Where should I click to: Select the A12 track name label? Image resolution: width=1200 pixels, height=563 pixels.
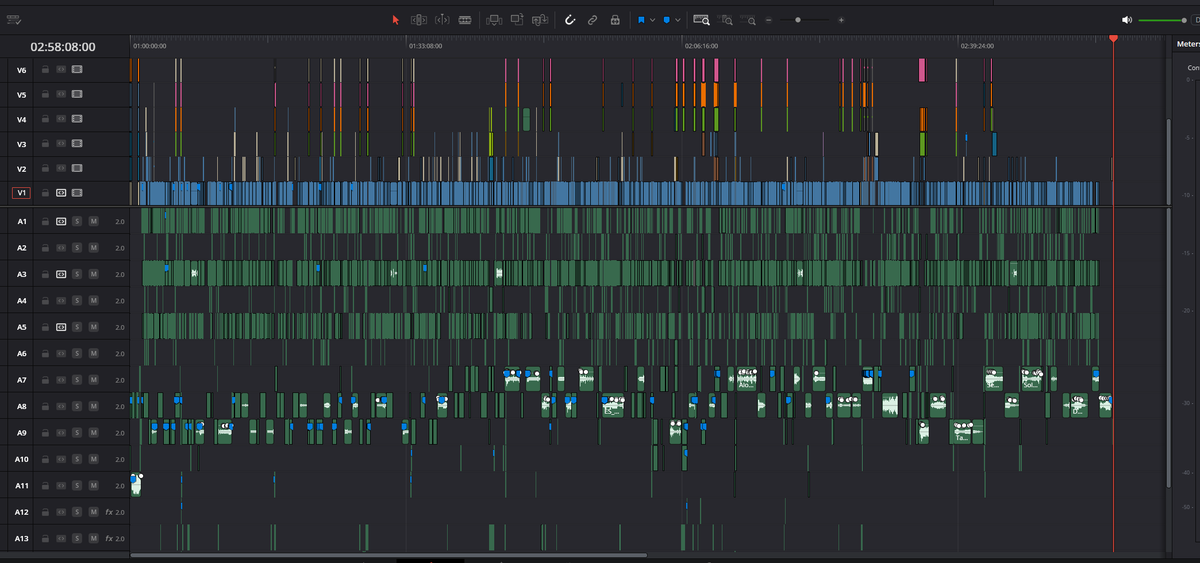[22, 512]
